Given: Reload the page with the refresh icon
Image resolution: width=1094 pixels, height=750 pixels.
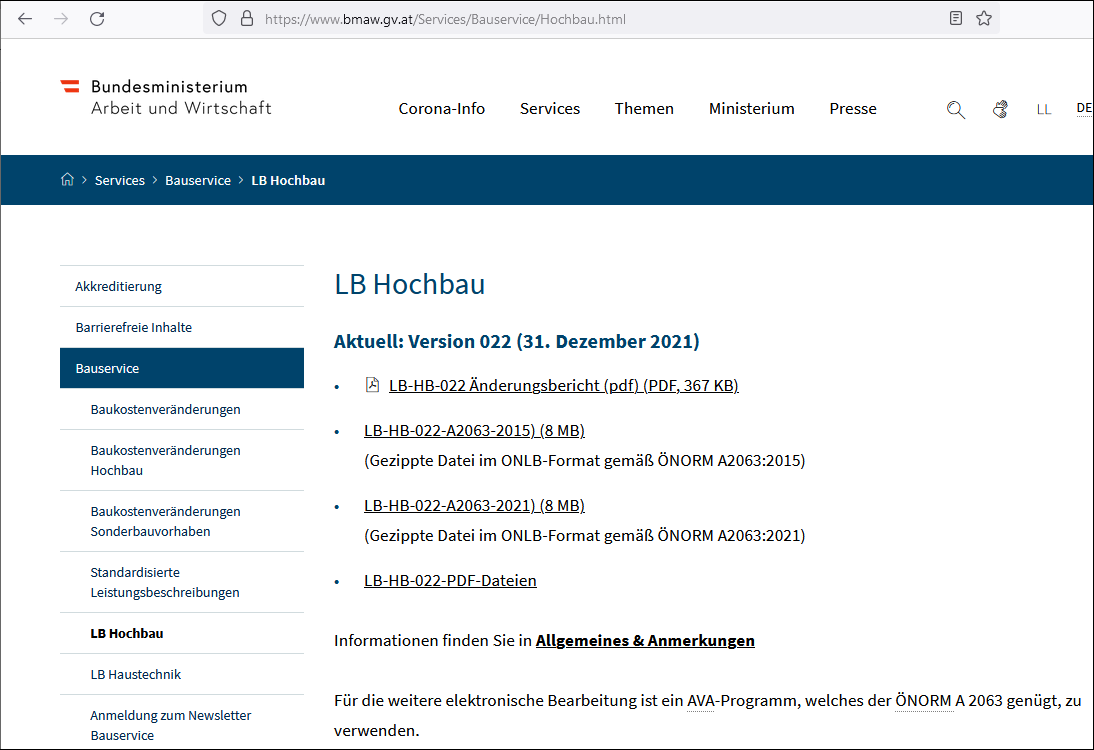Looking at the screenshot, I should point(97,18).
